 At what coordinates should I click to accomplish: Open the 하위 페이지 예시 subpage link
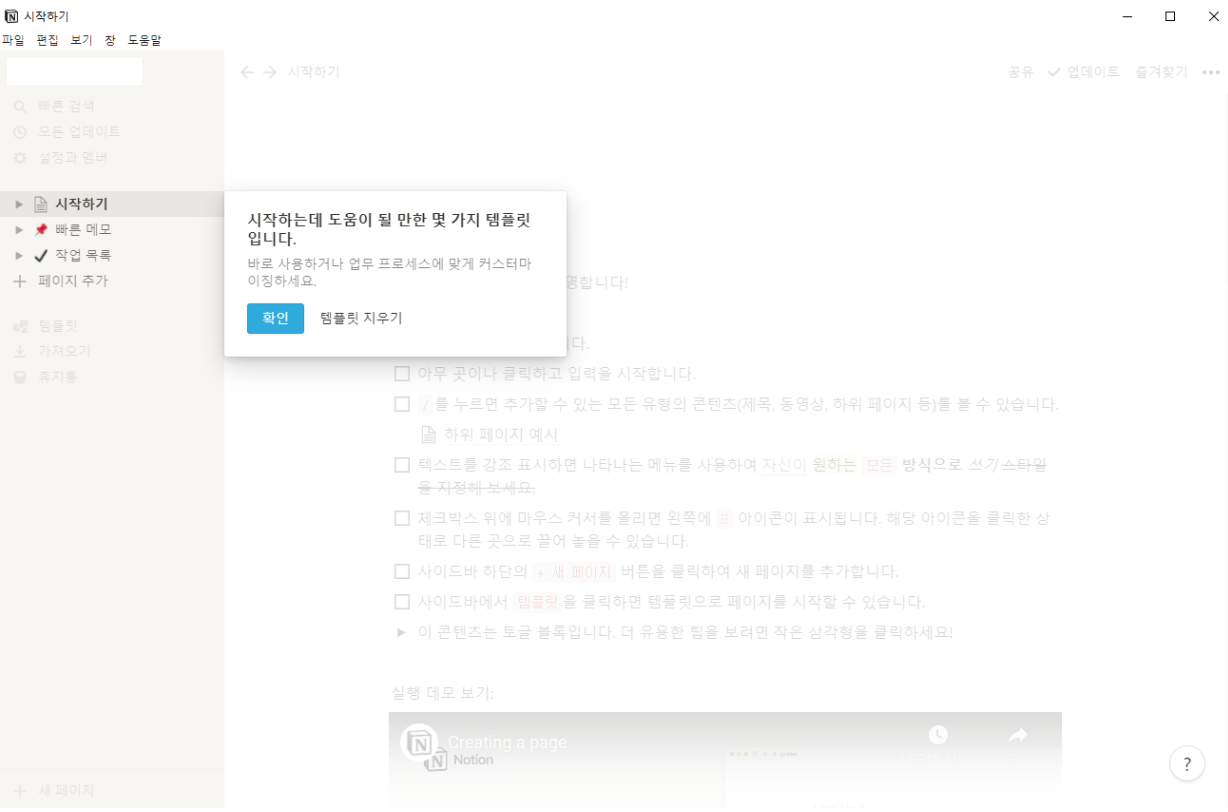pos(501,435)
